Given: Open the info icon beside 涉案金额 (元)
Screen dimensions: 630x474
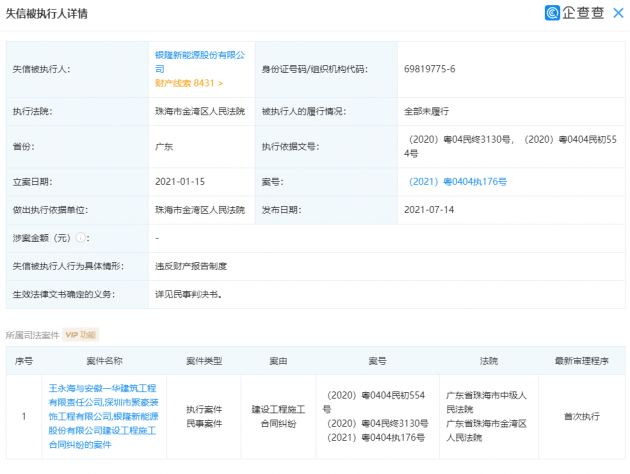Looking at the screenshot, I should coord(80,238).
